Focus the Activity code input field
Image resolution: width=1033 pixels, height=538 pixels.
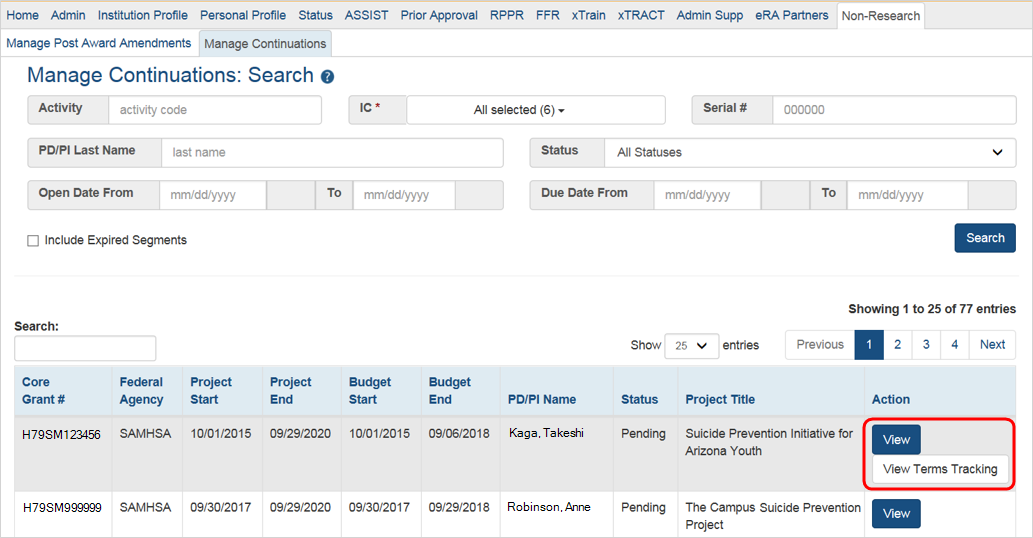(215, 110)
